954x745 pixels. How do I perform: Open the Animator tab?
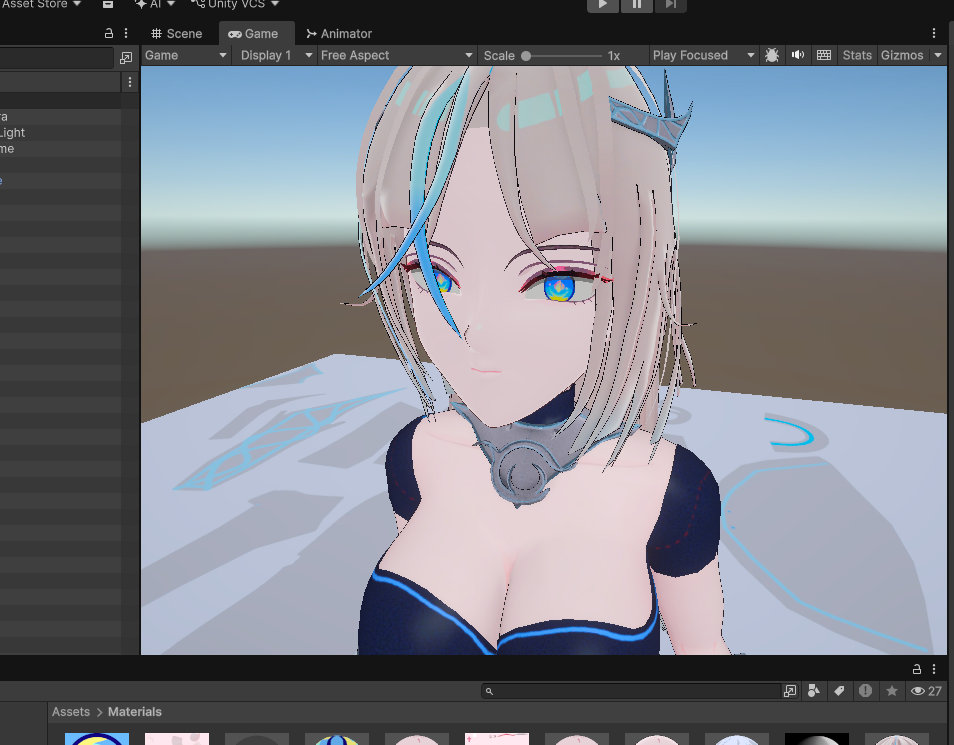pos(339,33)
